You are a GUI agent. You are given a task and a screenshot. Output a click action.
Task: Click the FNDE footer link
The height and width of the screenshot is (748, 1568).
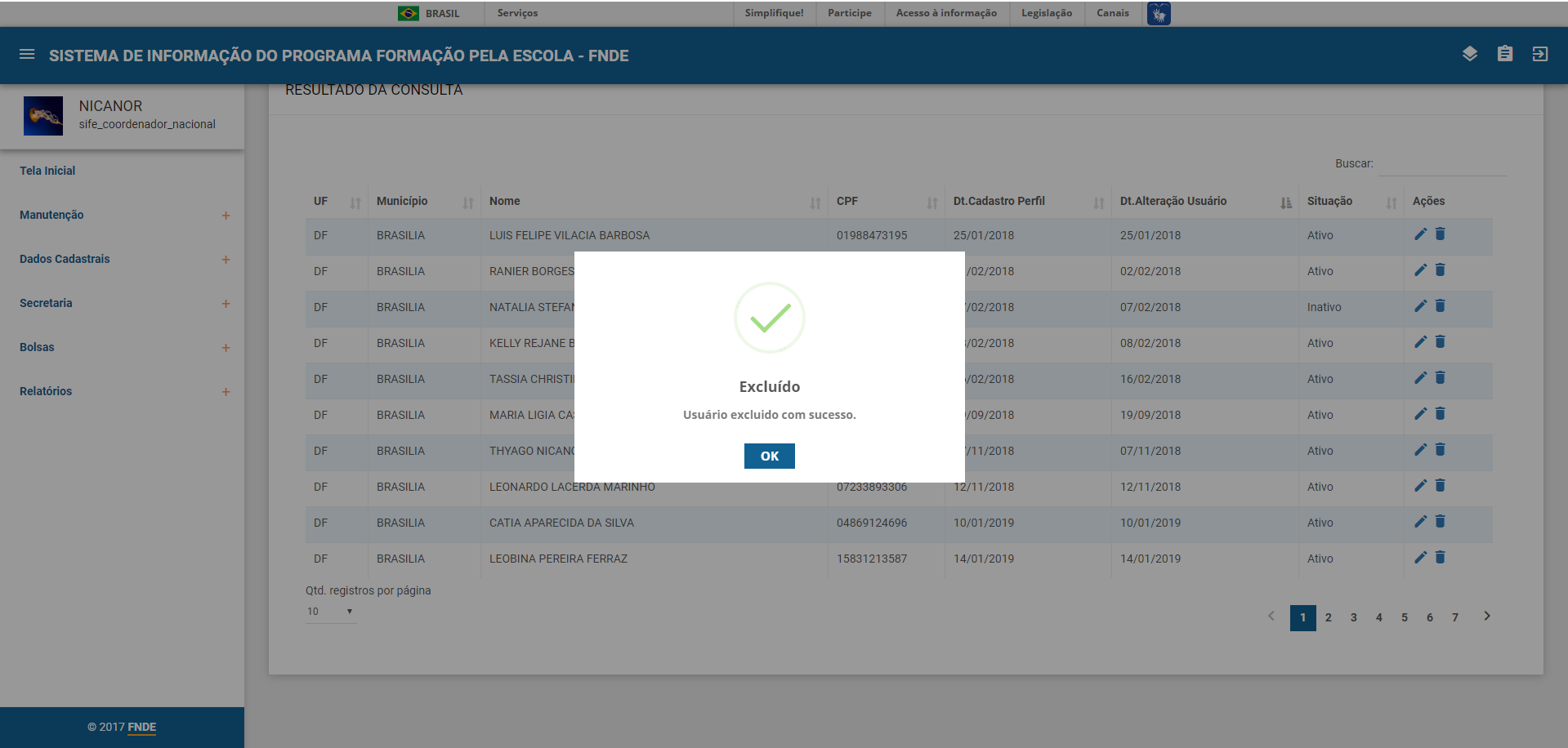[x=141, y=727]
